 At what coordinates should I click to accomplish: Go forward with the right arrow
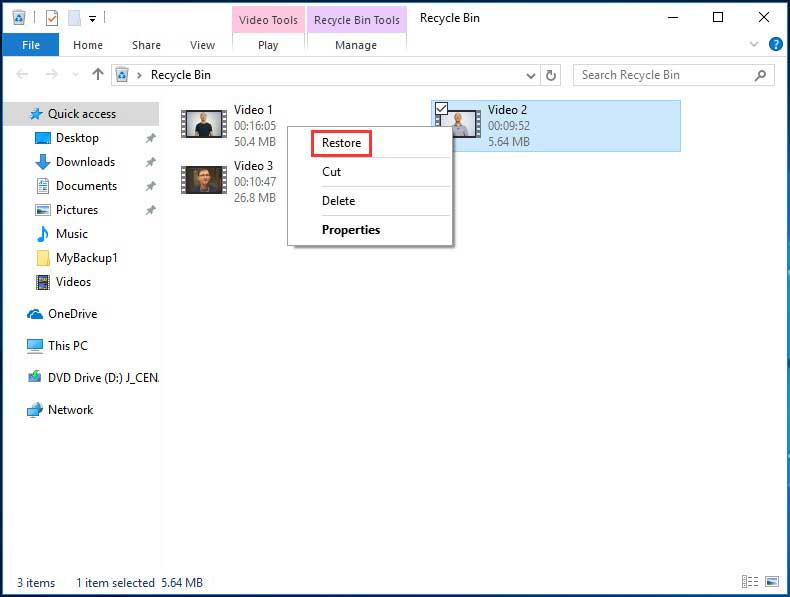51,75
